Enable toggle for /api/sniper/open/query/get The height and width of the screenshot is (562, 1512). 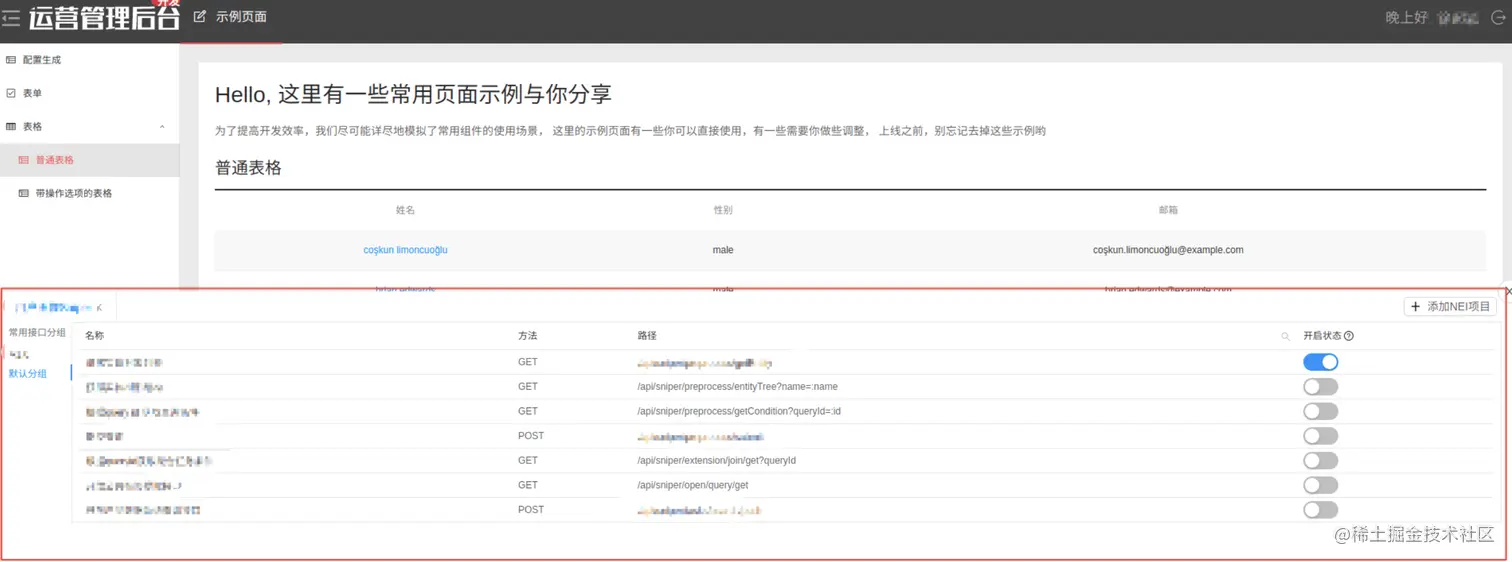pos(1320,485)
